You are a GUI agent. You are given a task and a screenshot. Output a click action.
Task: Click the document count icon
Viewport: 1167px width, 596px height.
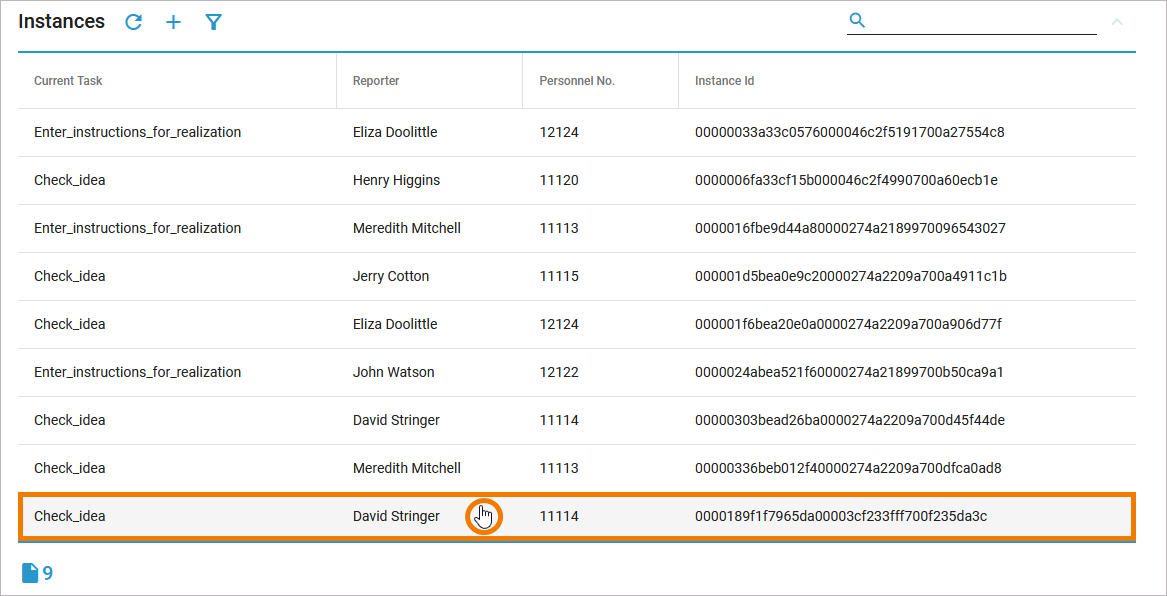coord(31,573)
